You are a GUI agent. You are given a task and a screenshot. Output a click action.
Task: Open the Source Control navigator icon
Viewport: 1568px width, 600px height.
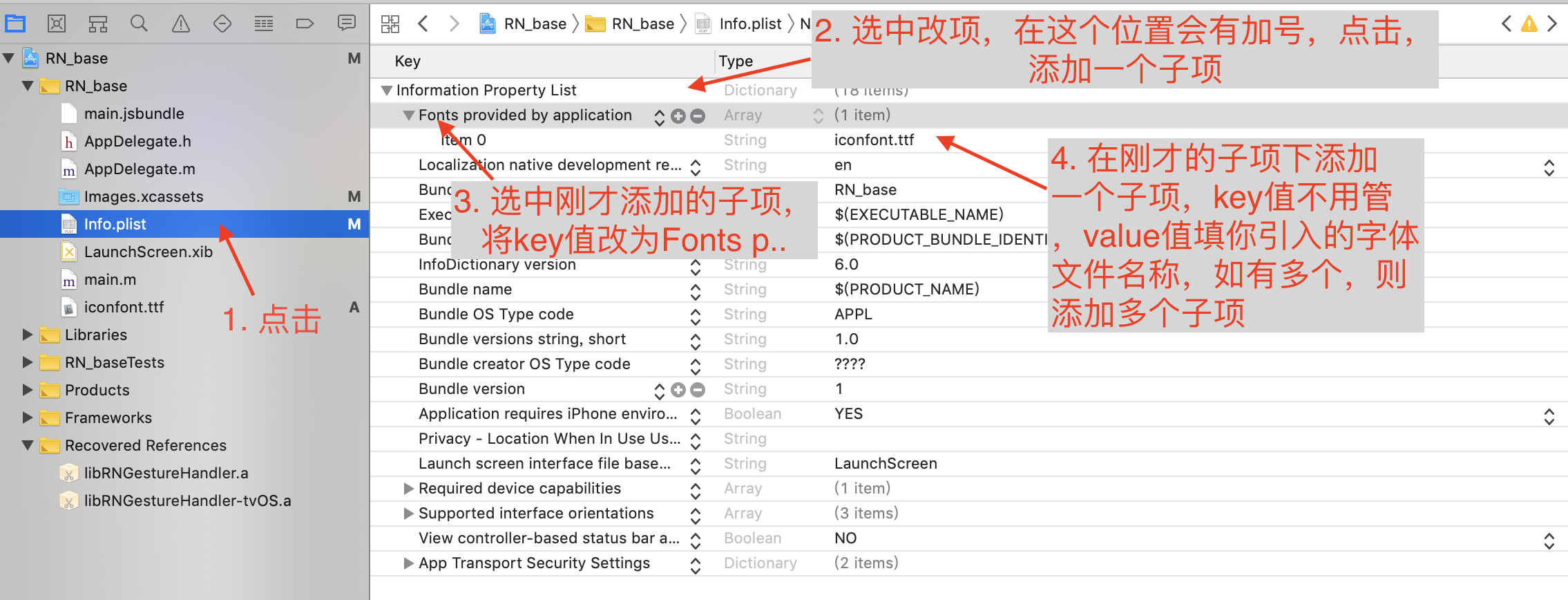click(x=57, y=24)
